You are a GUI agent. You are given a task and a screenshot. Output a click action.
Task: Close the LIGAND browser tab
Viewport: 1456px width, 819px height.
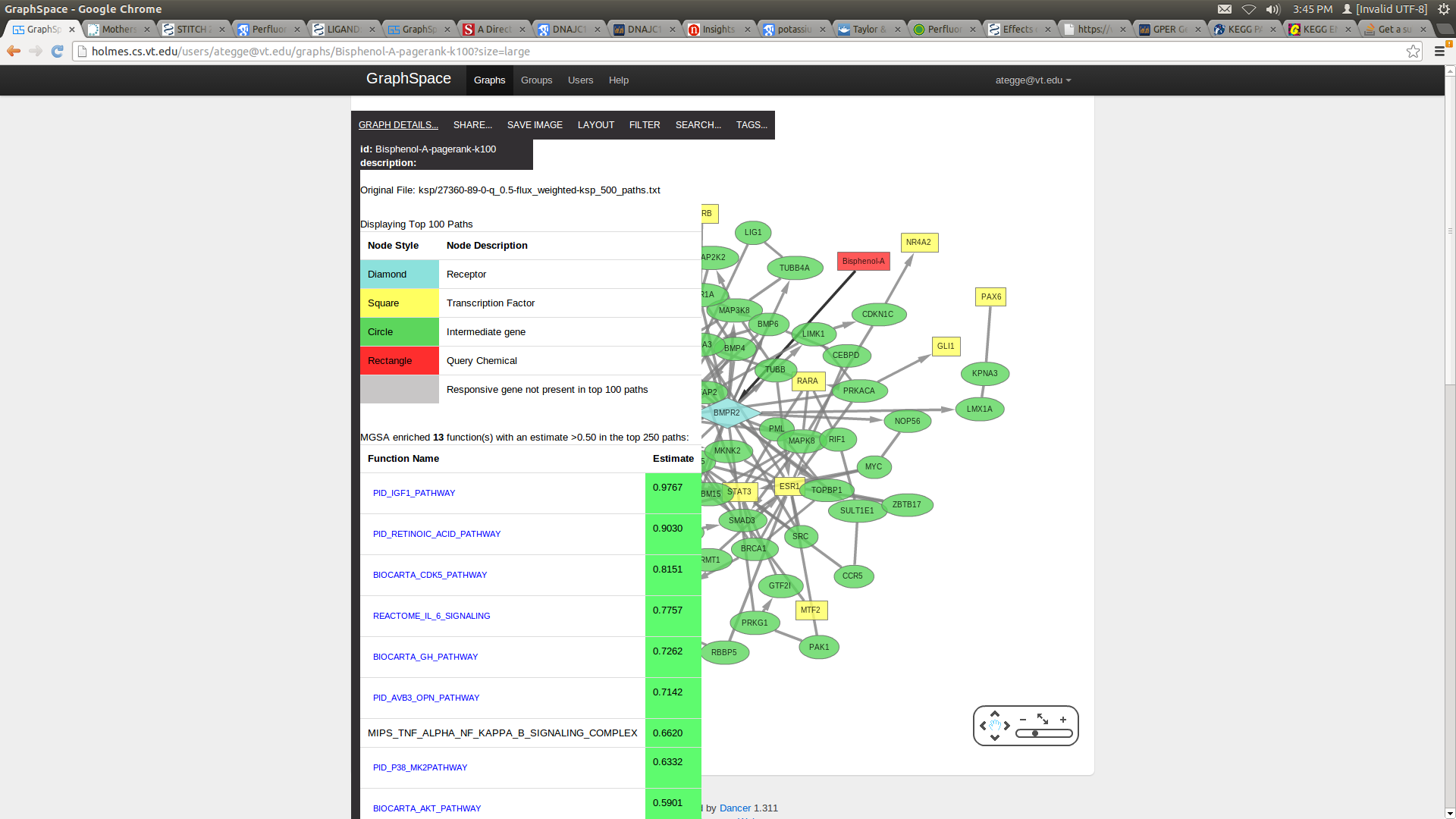pyautogui.click(x=372, y=30)
